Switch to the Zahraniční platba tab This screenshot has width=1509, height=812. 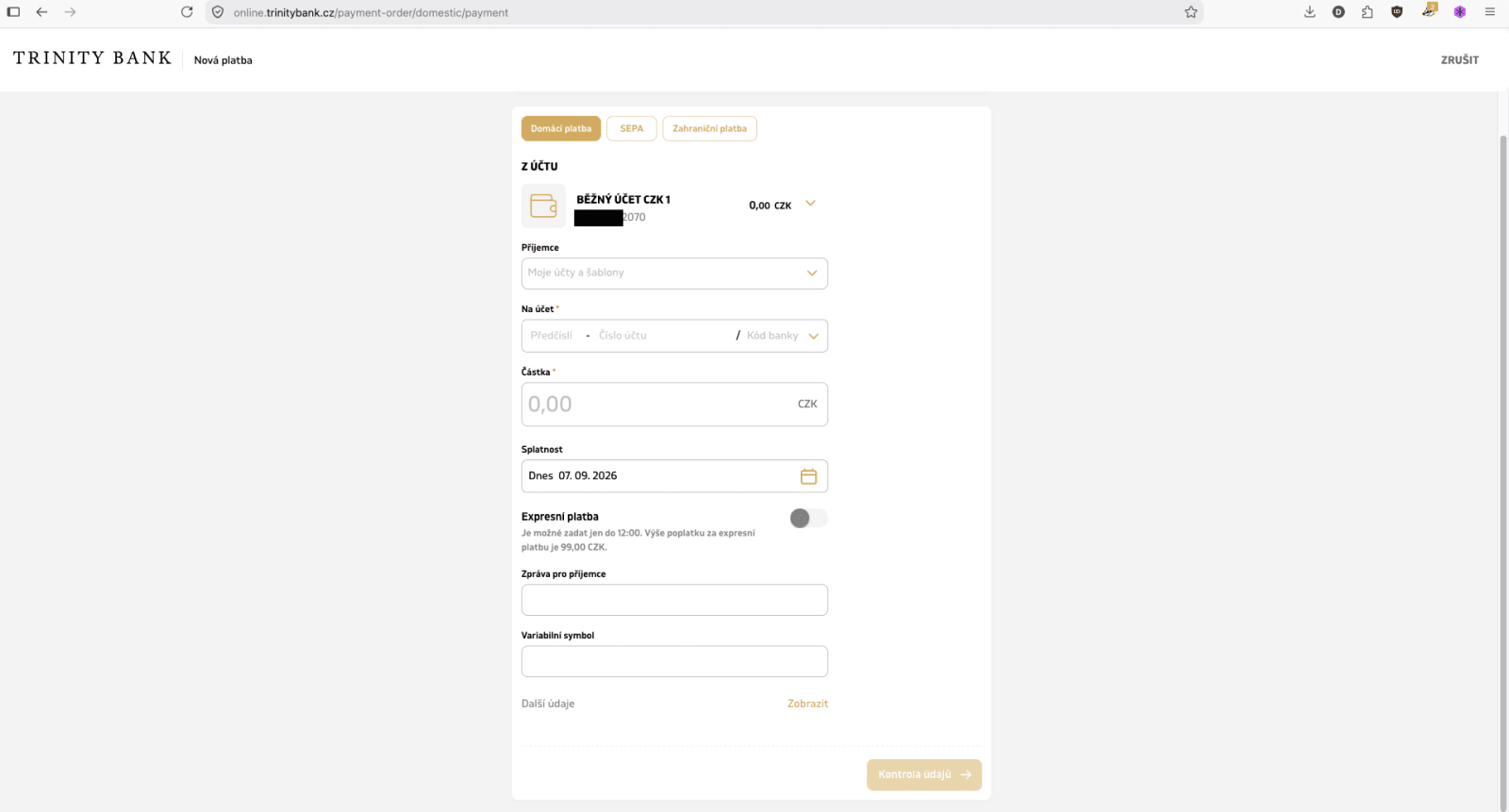(709, 128)
